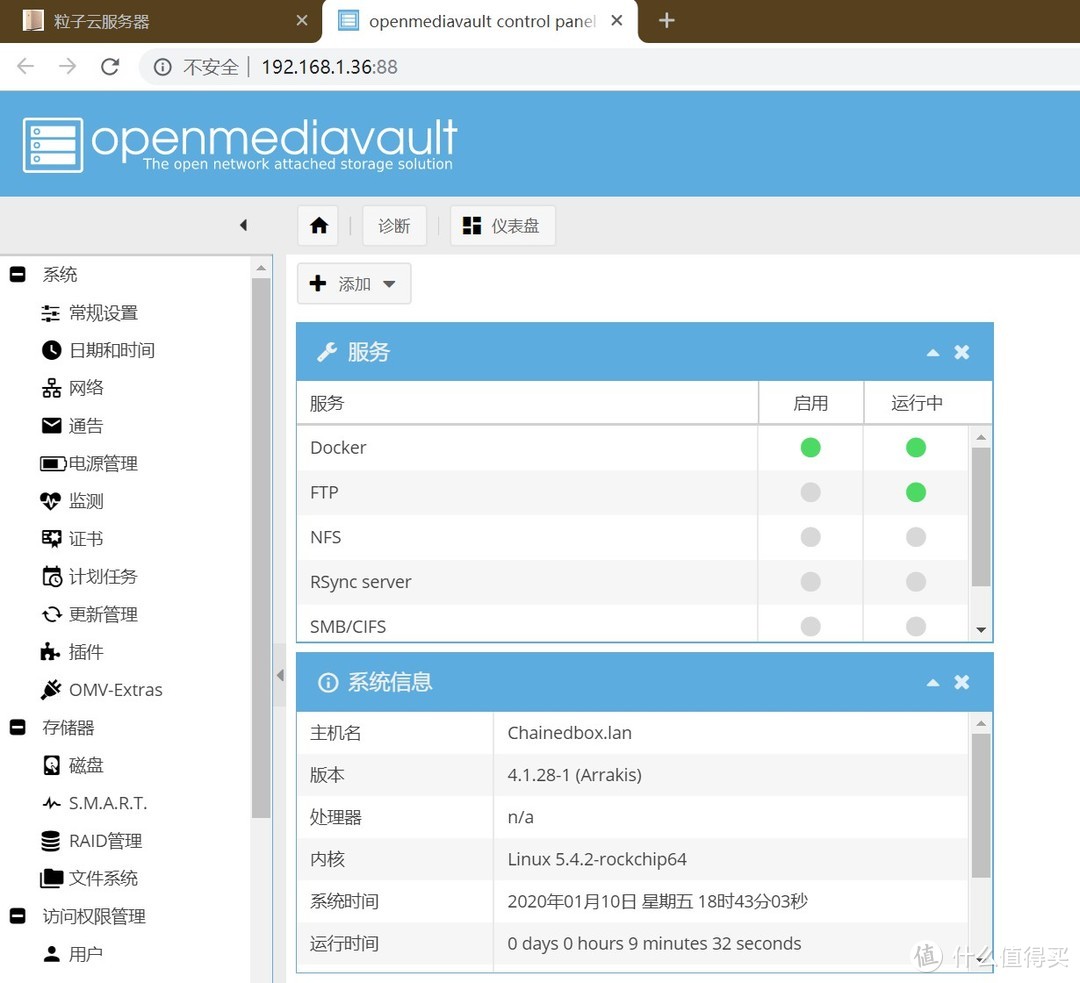Click the sidebar splitter collapse arrow
This screenshot has height=983, width=1080.
pos(280,676)
